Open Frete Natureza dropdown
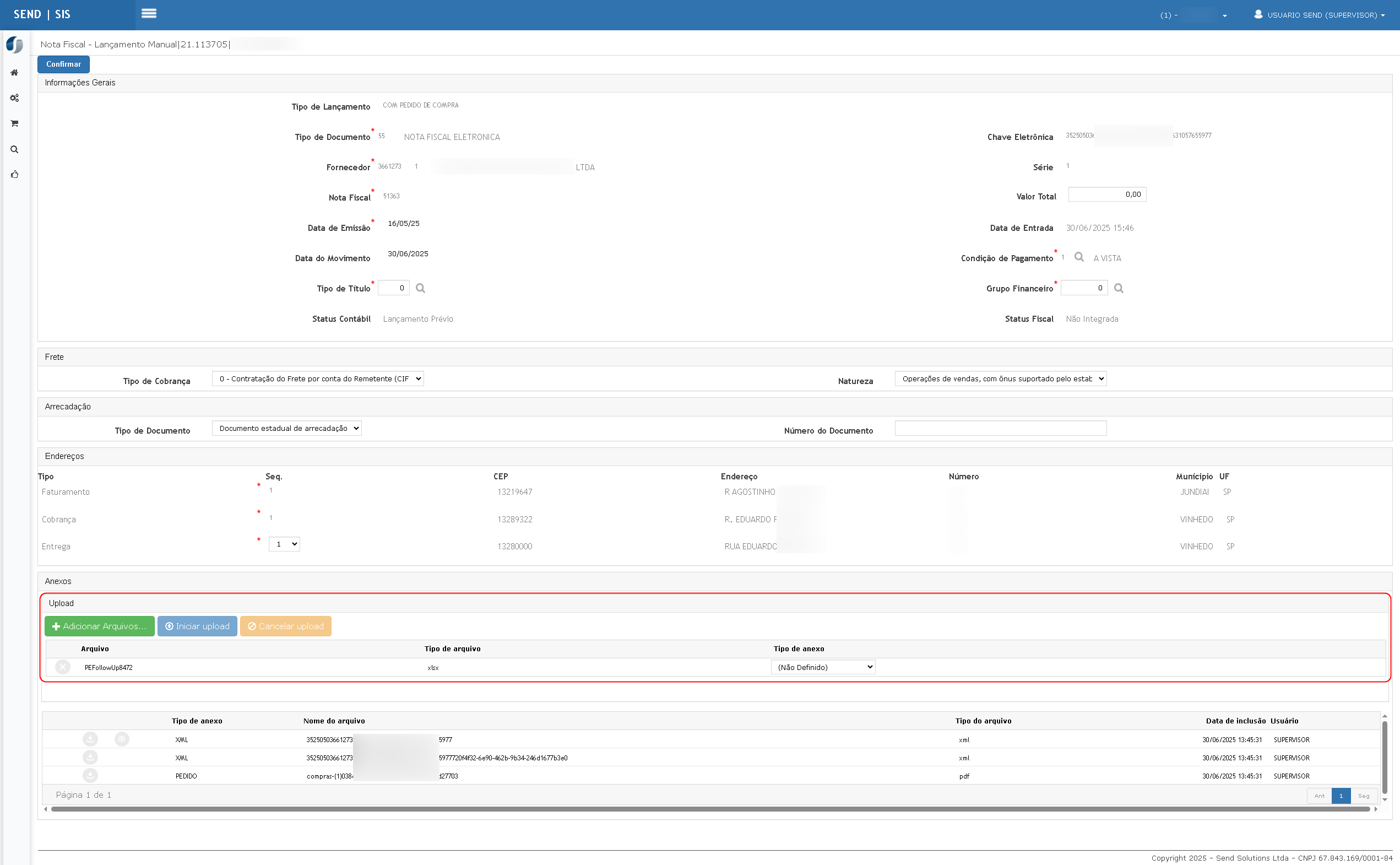The width and height of the screenshot is (1400, 865). pos(1001,379)
